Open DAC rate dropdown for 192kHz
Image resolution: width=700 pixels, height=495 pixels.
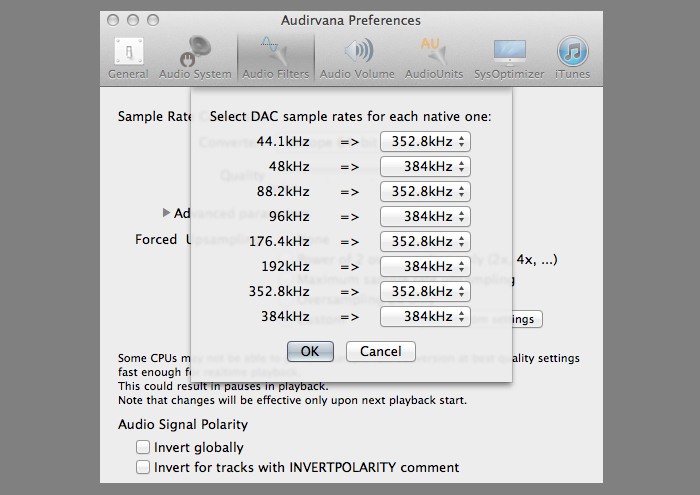point(425,266)
